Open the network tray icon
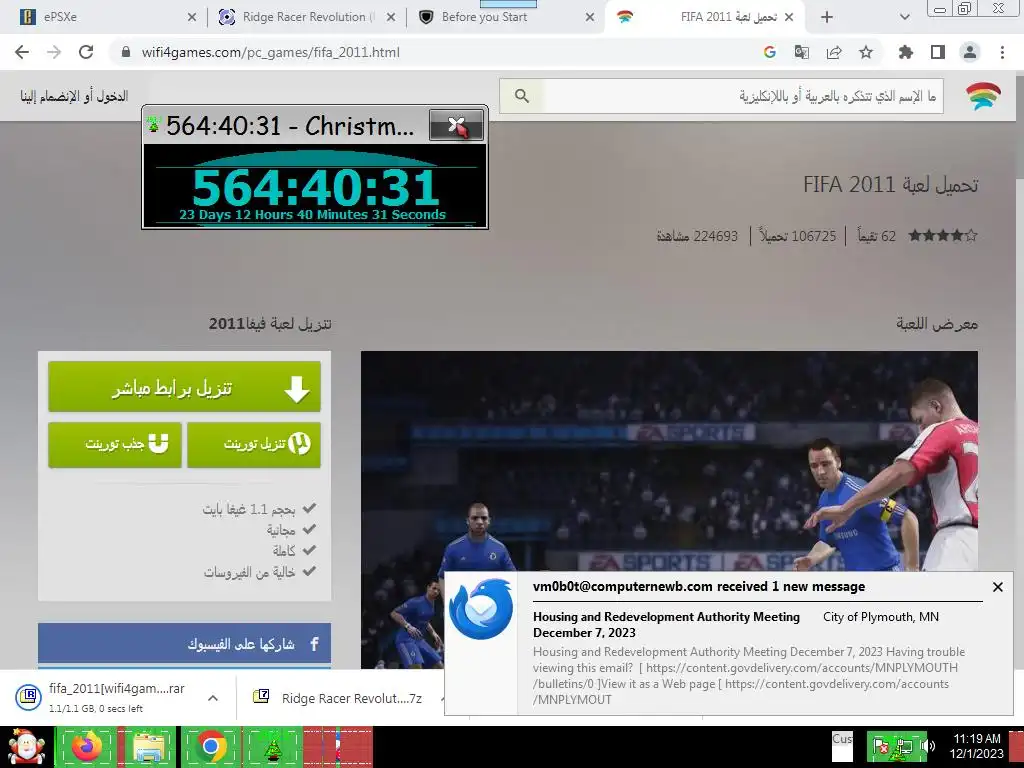The width and height of the screenshot is (1024, 768). 904,746
